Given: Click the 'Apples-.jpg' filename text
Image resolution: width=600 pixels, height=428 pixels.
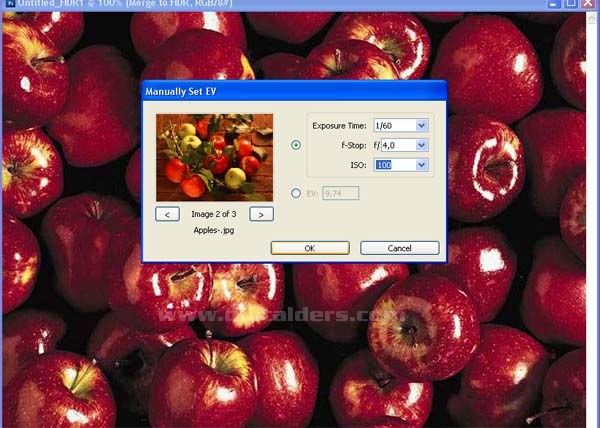Looking at the screenshot, I should pyautogui.click(x=214, y=230).
